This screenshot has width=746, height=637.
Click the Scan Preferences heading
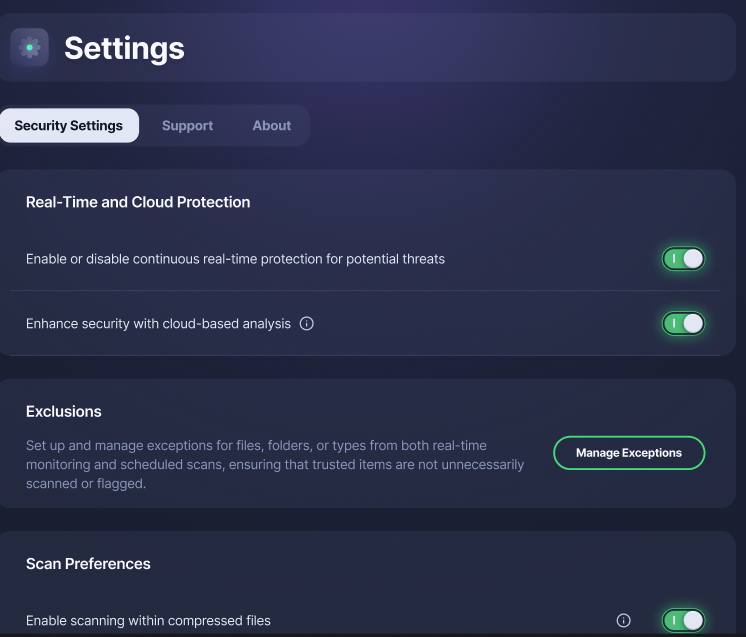pos(88,564)
